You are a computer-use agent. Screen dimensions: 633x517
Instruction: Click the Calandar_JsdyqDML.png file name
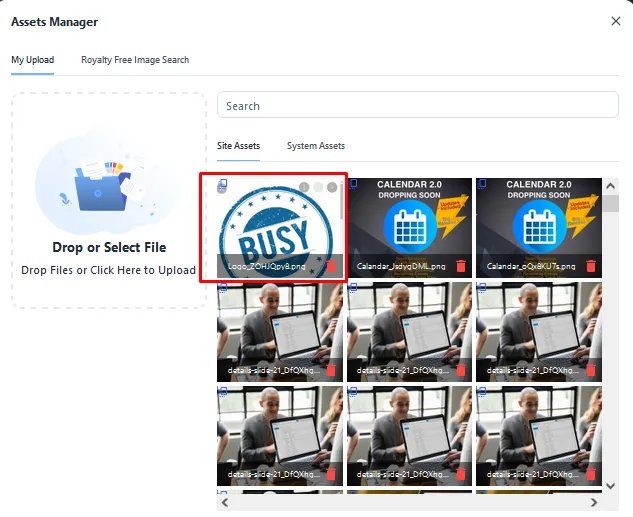click(401, 266)
